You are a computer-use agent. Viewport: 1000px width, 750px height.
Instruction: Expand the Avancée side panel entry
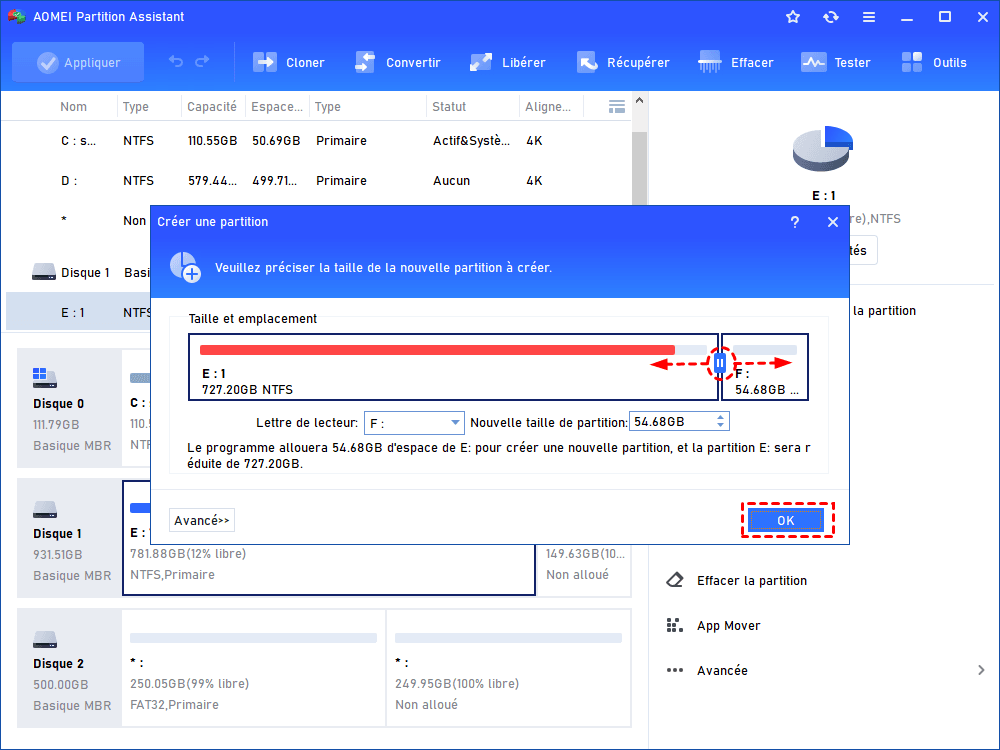(x=826, y=670)
